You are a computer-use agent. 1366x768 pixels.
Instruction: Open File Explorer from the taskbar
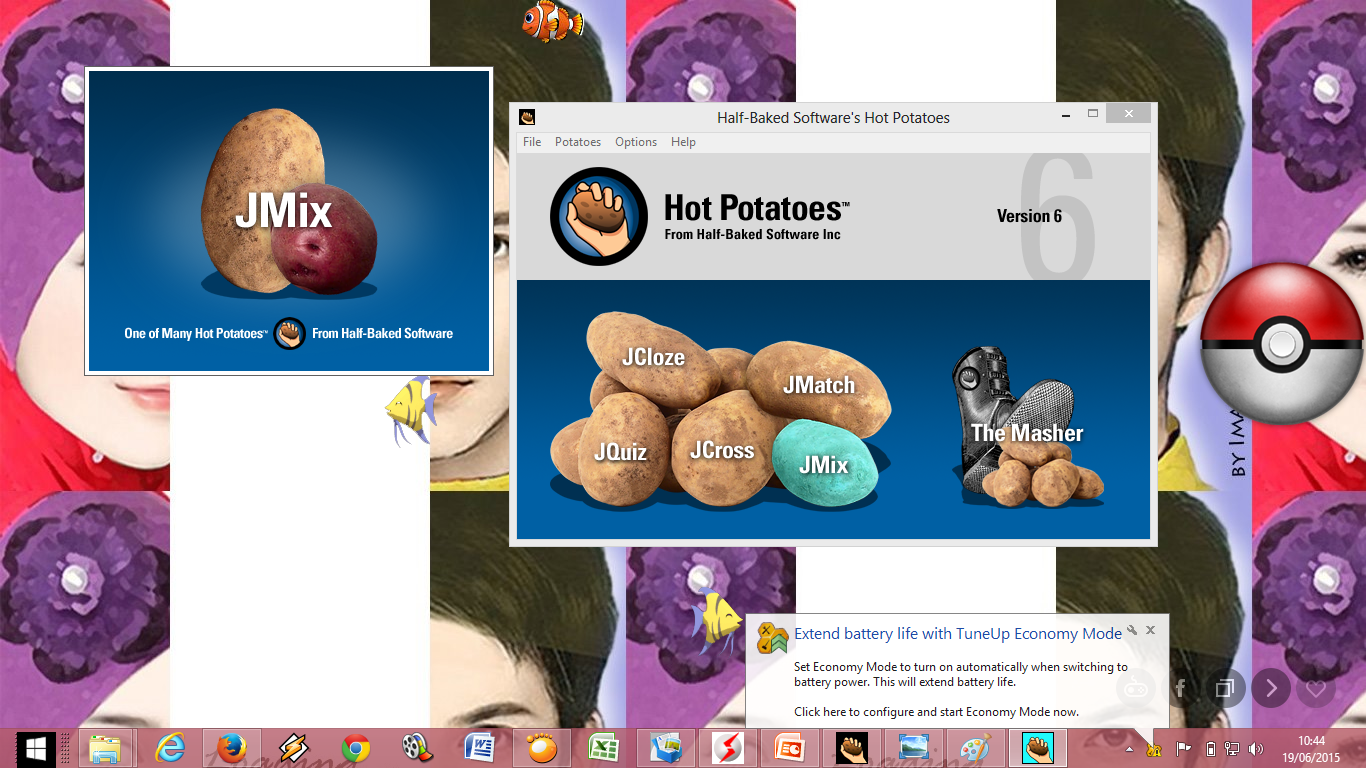105,748
